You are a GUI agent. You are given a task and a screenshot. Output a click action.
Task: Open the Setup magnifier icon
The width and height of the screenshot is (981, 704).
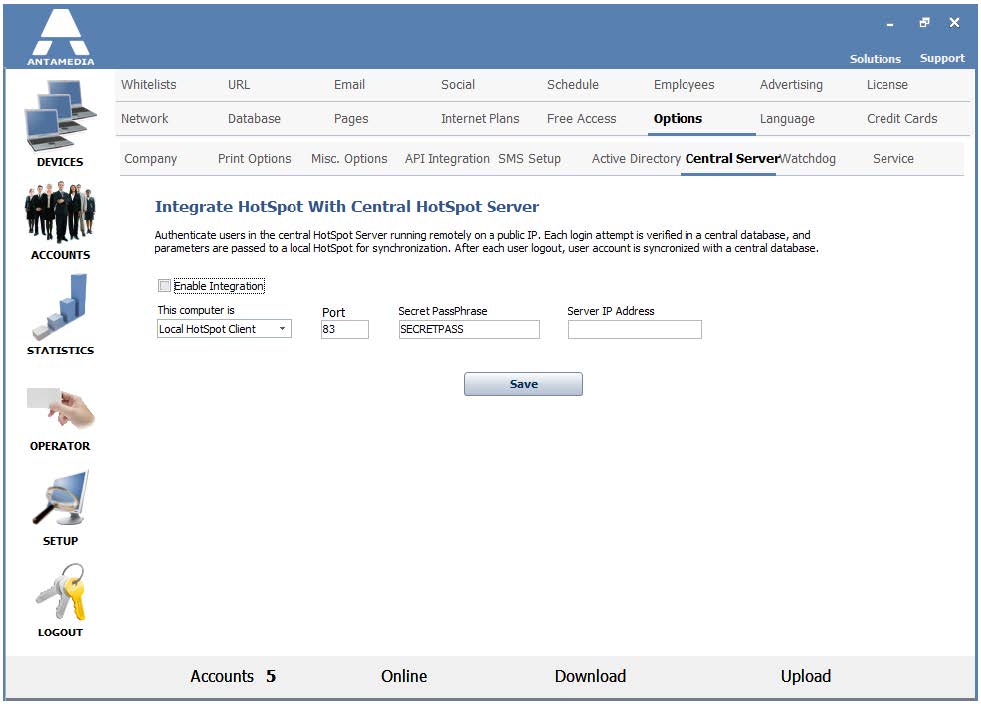coord(60,498)
